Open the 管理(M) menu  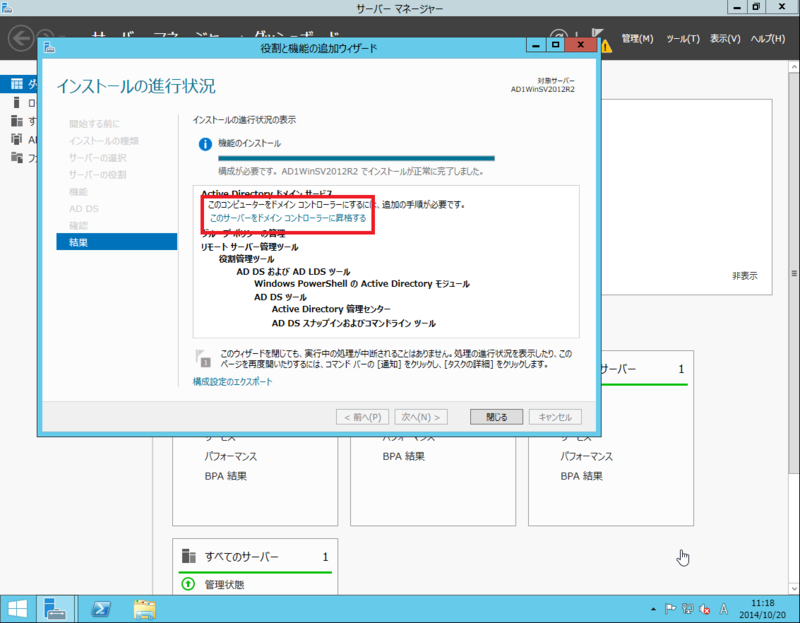coord(637,39)
